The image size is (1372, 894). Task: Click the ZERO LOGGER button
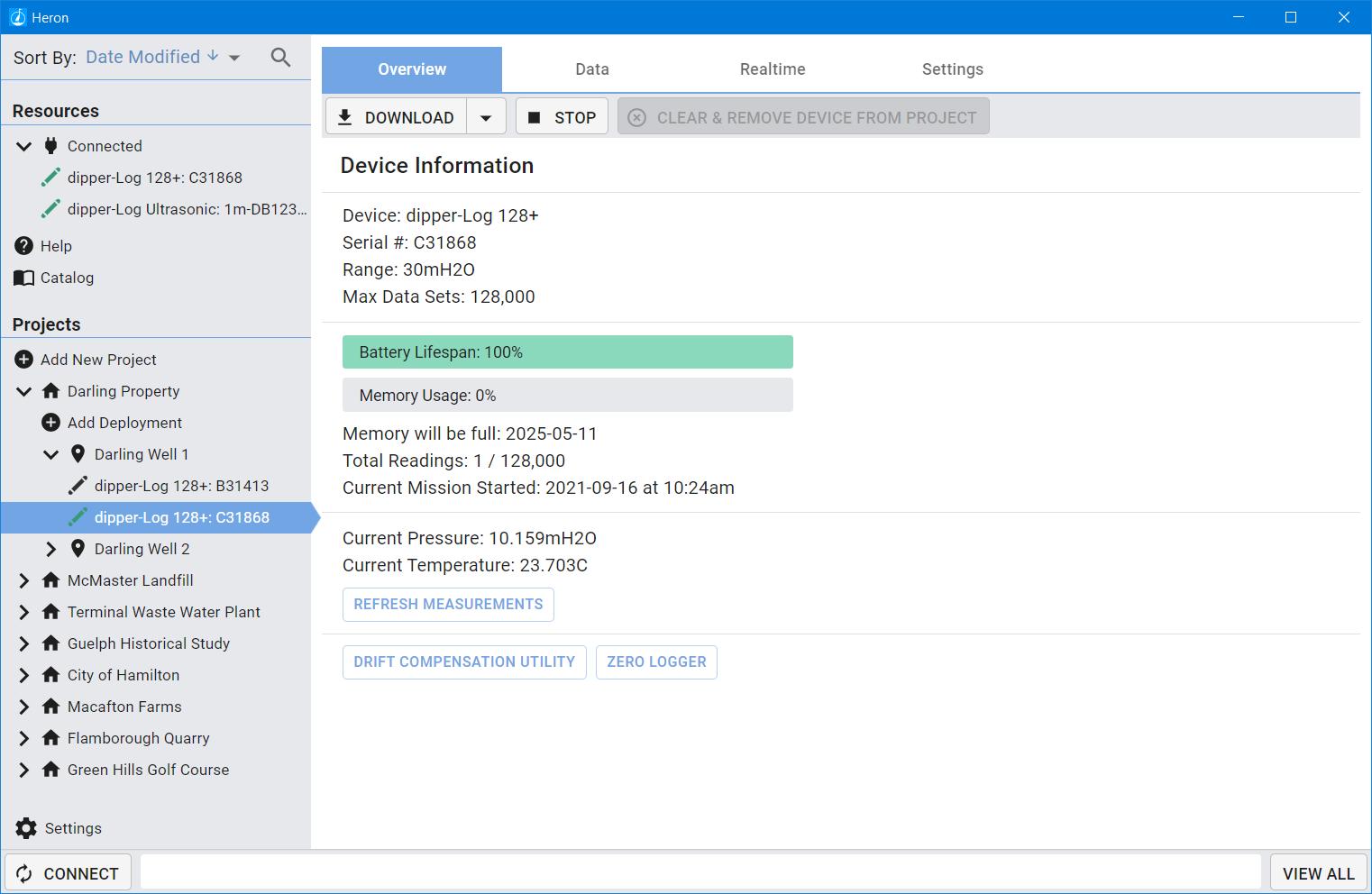[x=656, y=662]
